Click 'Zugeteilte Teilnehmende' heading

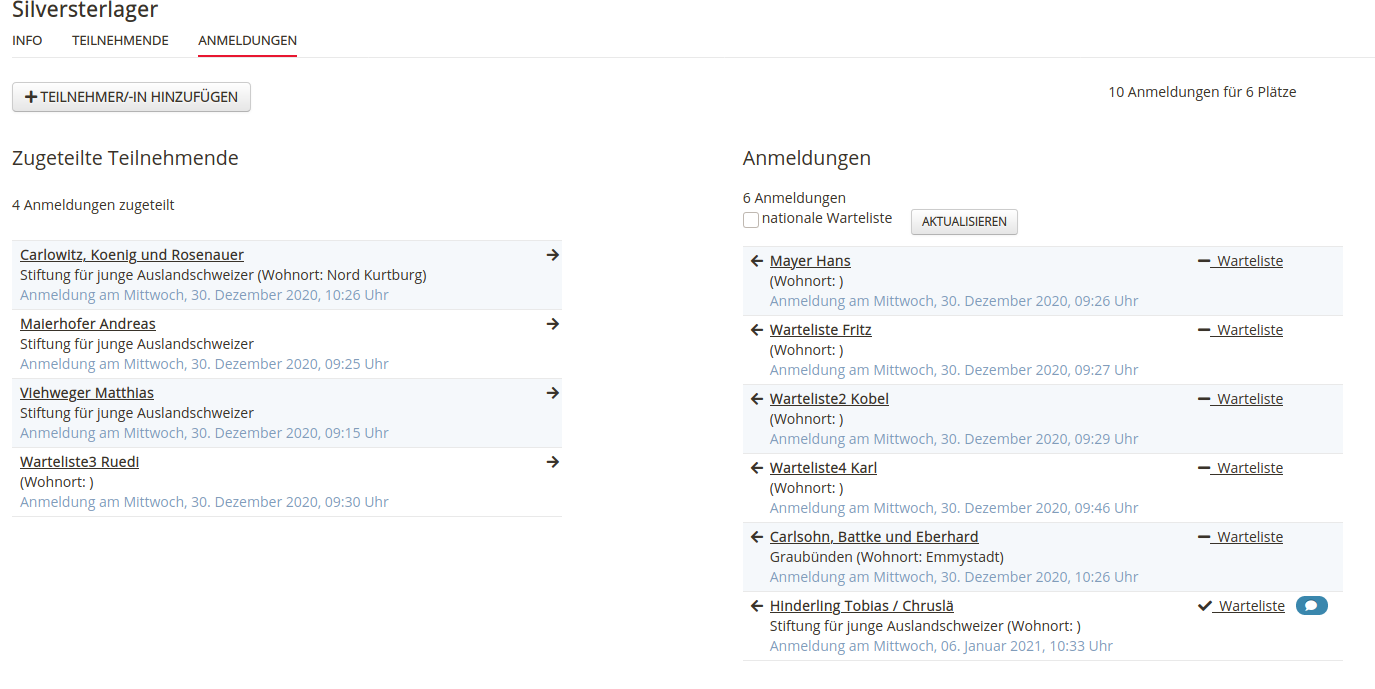125,158
